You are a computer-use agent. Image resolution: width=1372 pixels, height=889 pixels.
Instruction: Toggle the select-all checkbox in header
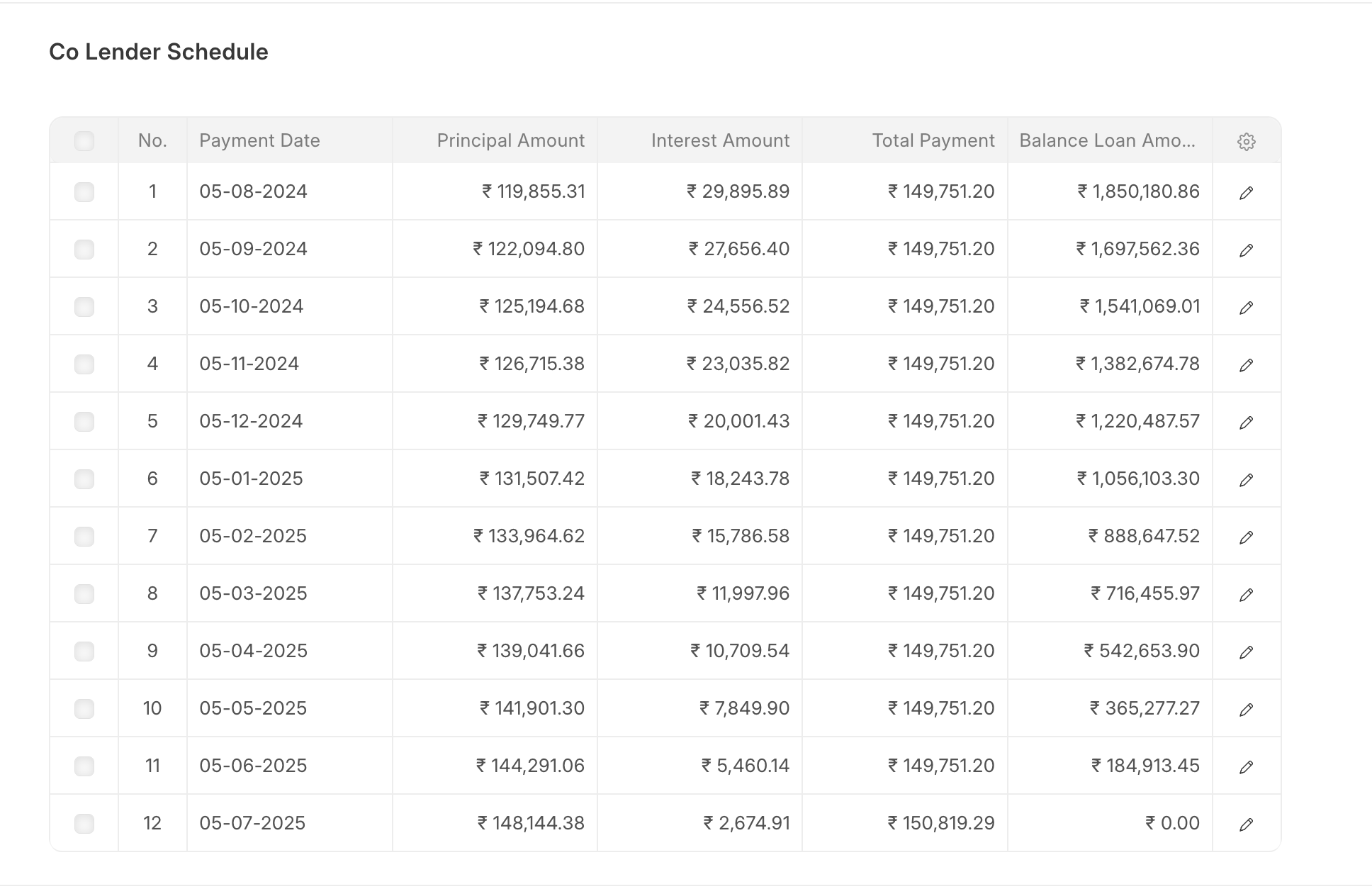tap(84, 140)
